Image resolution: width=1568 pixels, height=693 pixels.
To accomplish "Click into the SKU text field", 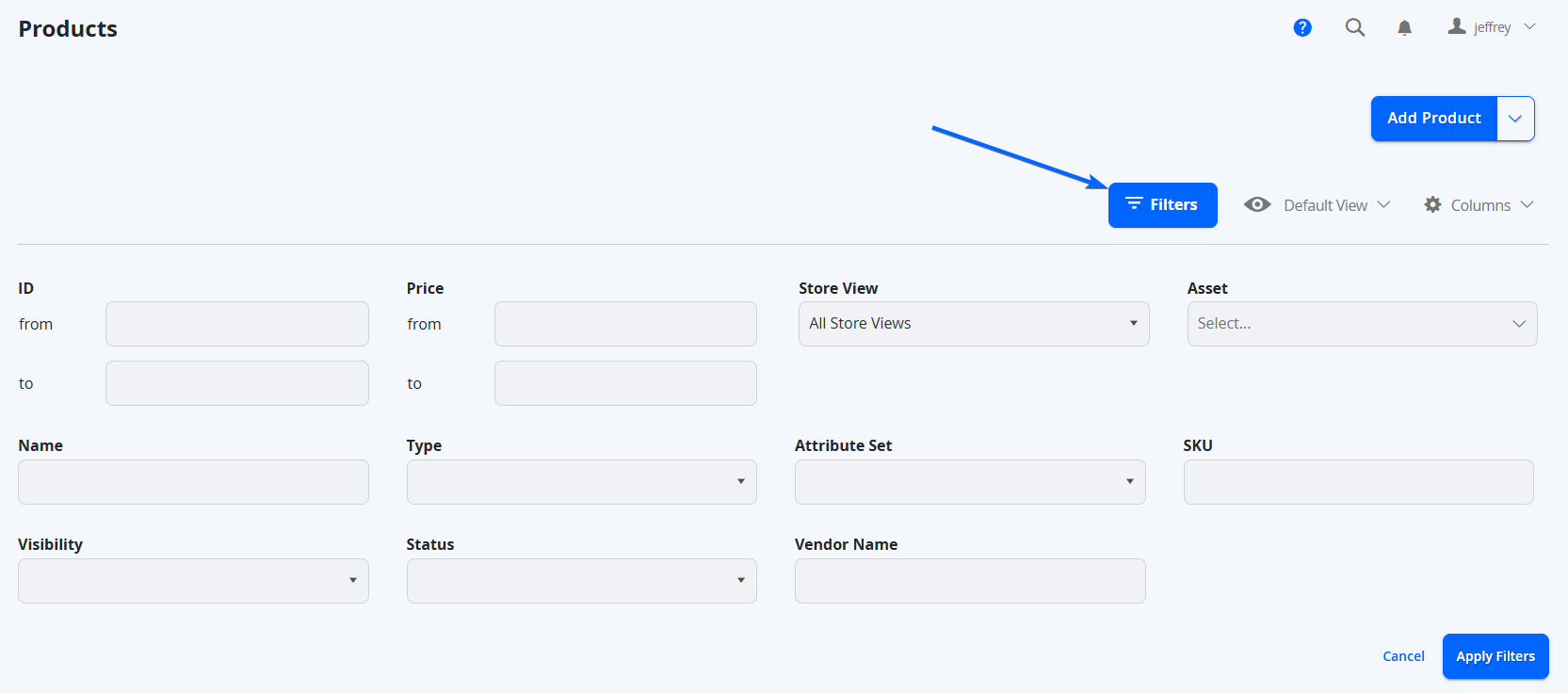I will 1358,482.
